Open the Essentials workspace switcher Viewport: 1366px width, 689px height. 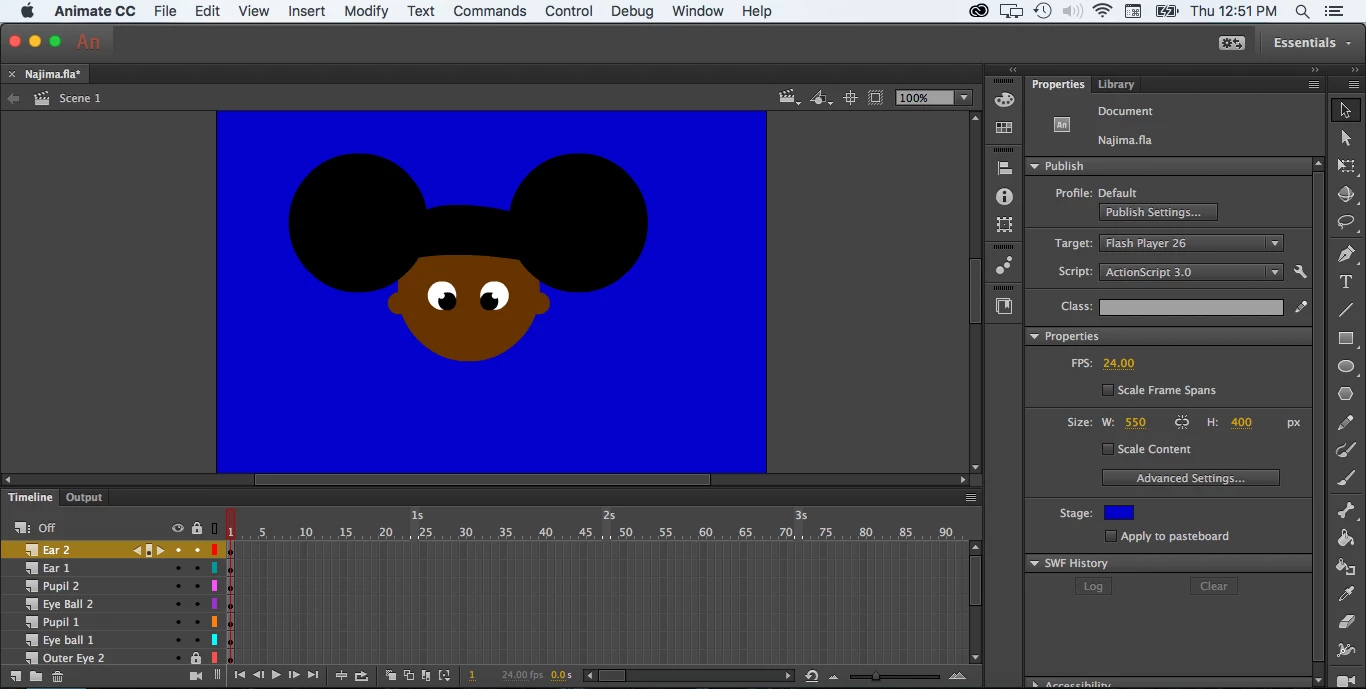[1311, 42]
